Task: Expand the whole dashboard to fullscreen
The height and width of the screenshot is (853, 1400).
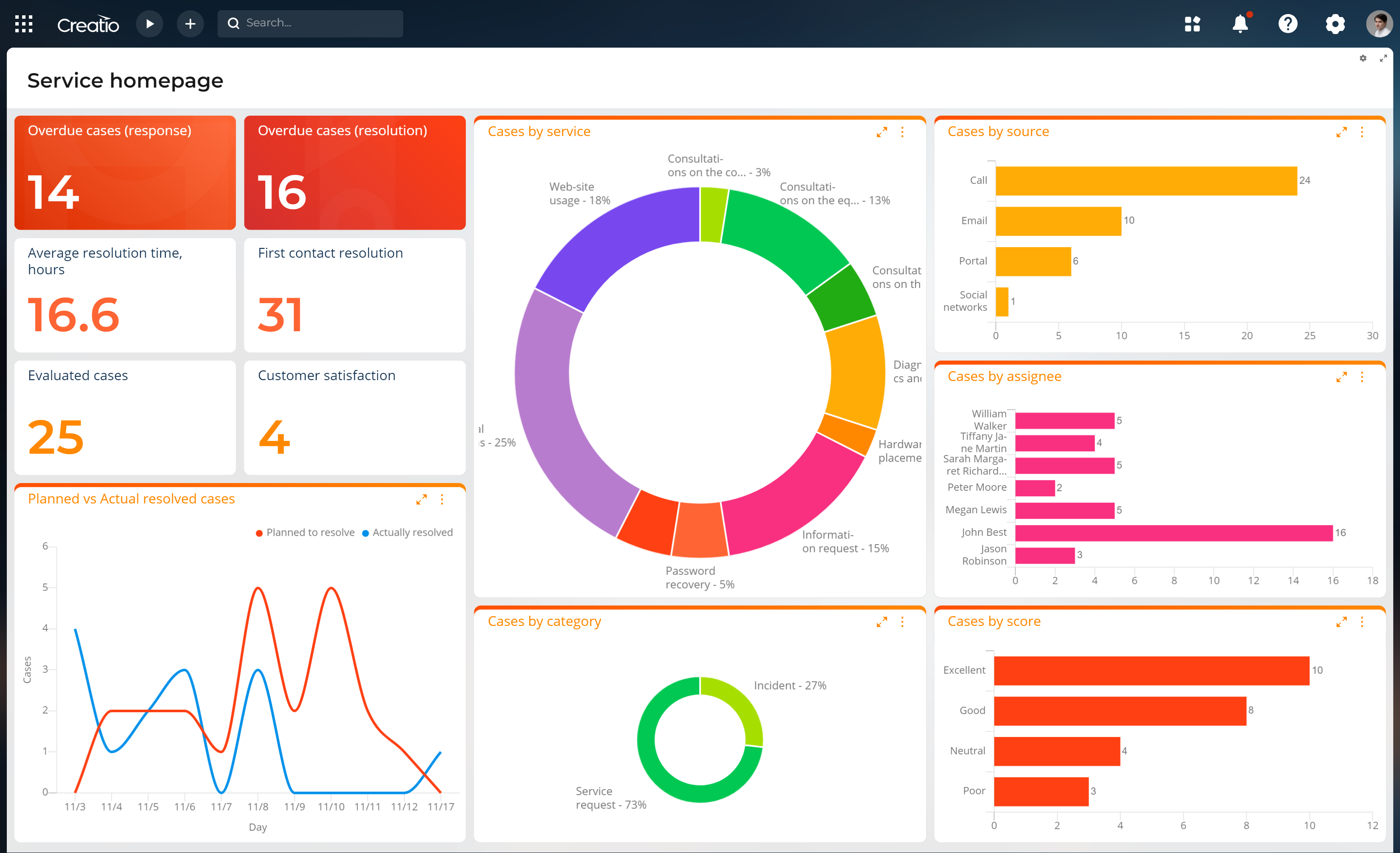Action: (1383, 58)
